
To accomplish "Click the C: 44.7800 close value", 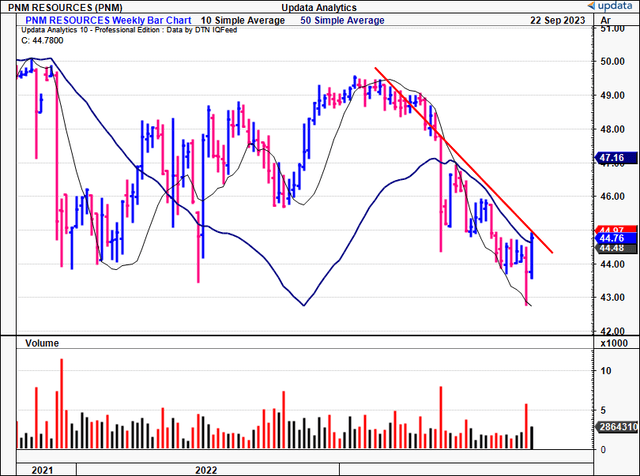I will click(42, 40).
